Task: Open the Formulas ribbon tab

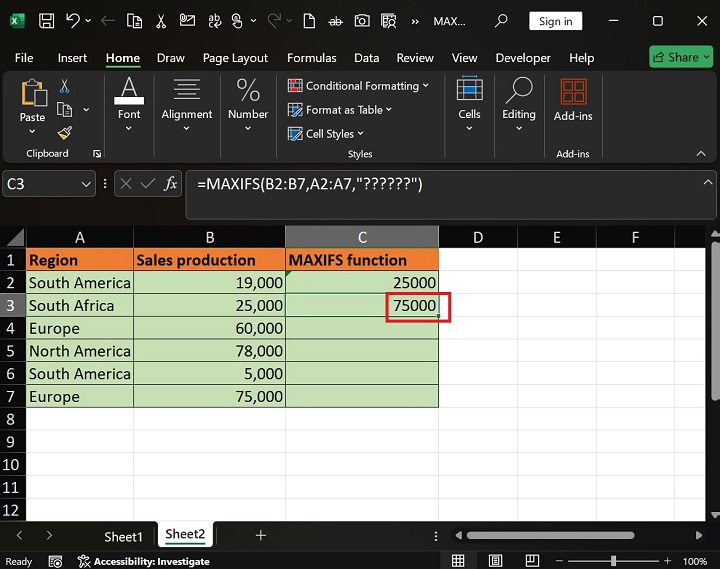Action: coord(310,58)
